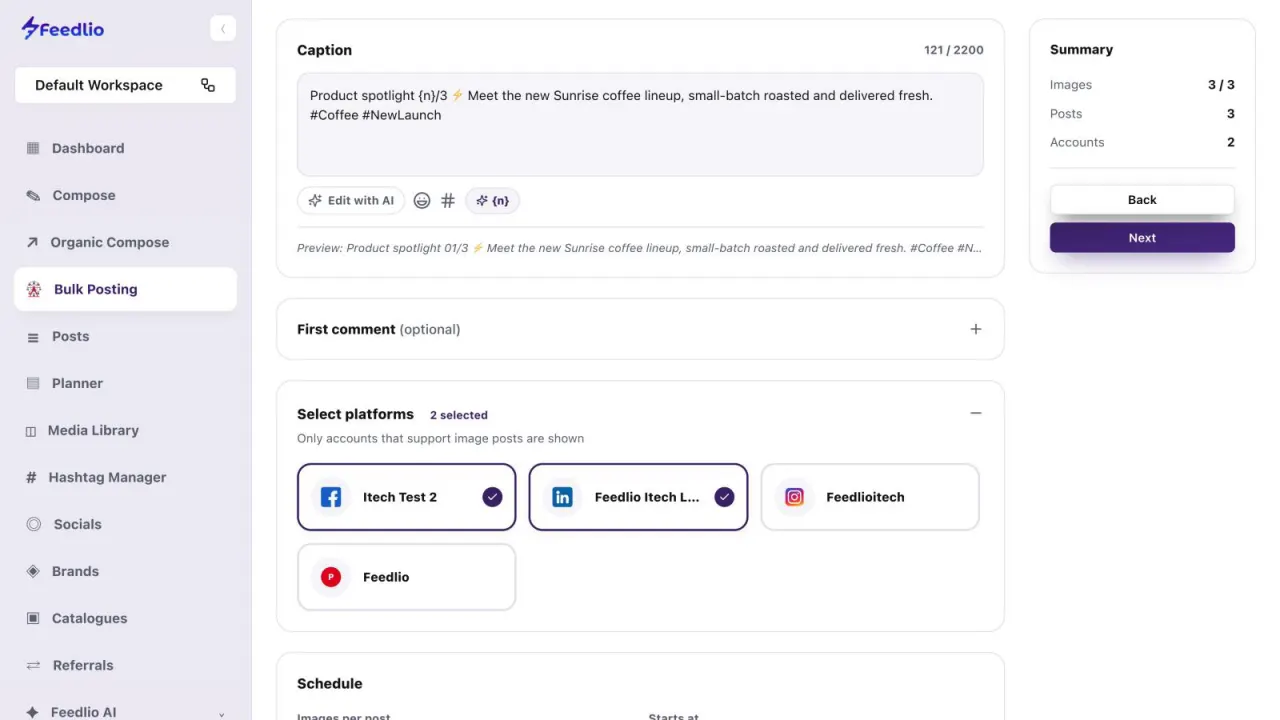The width and height of the screenshot is (1280, 720).
Task: Click the Next button
Action: (1142, 238)
